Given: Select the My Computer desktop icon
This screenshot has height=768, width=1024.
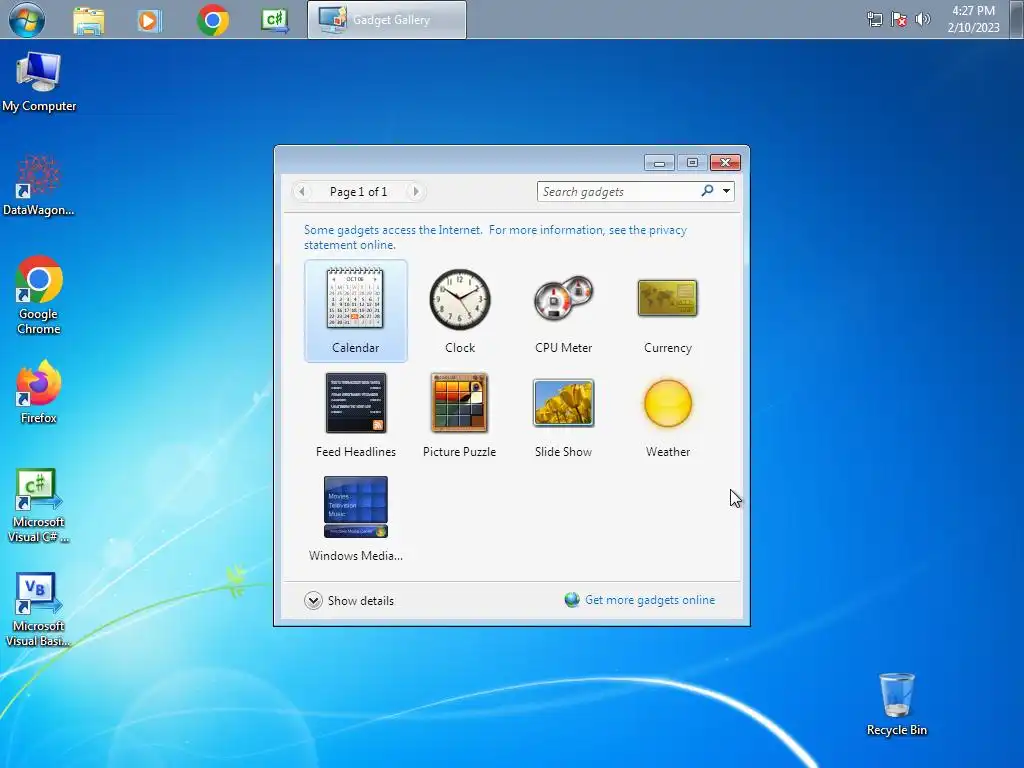Looking at the screenshot, I should point(39,82).
